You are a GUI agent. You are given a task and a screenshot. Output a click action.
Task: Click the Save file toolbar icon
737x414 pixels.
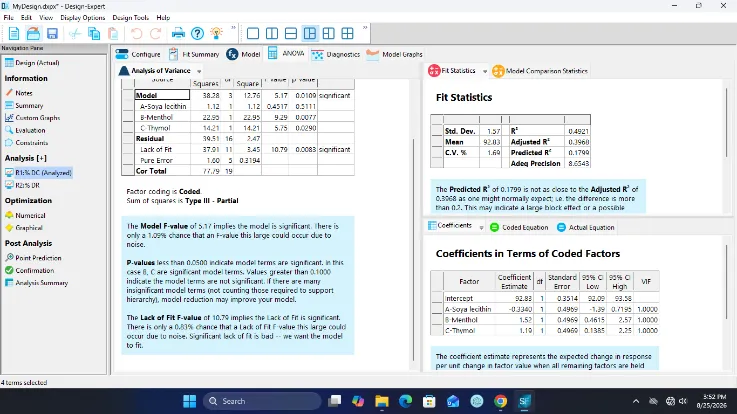[52, 33]
